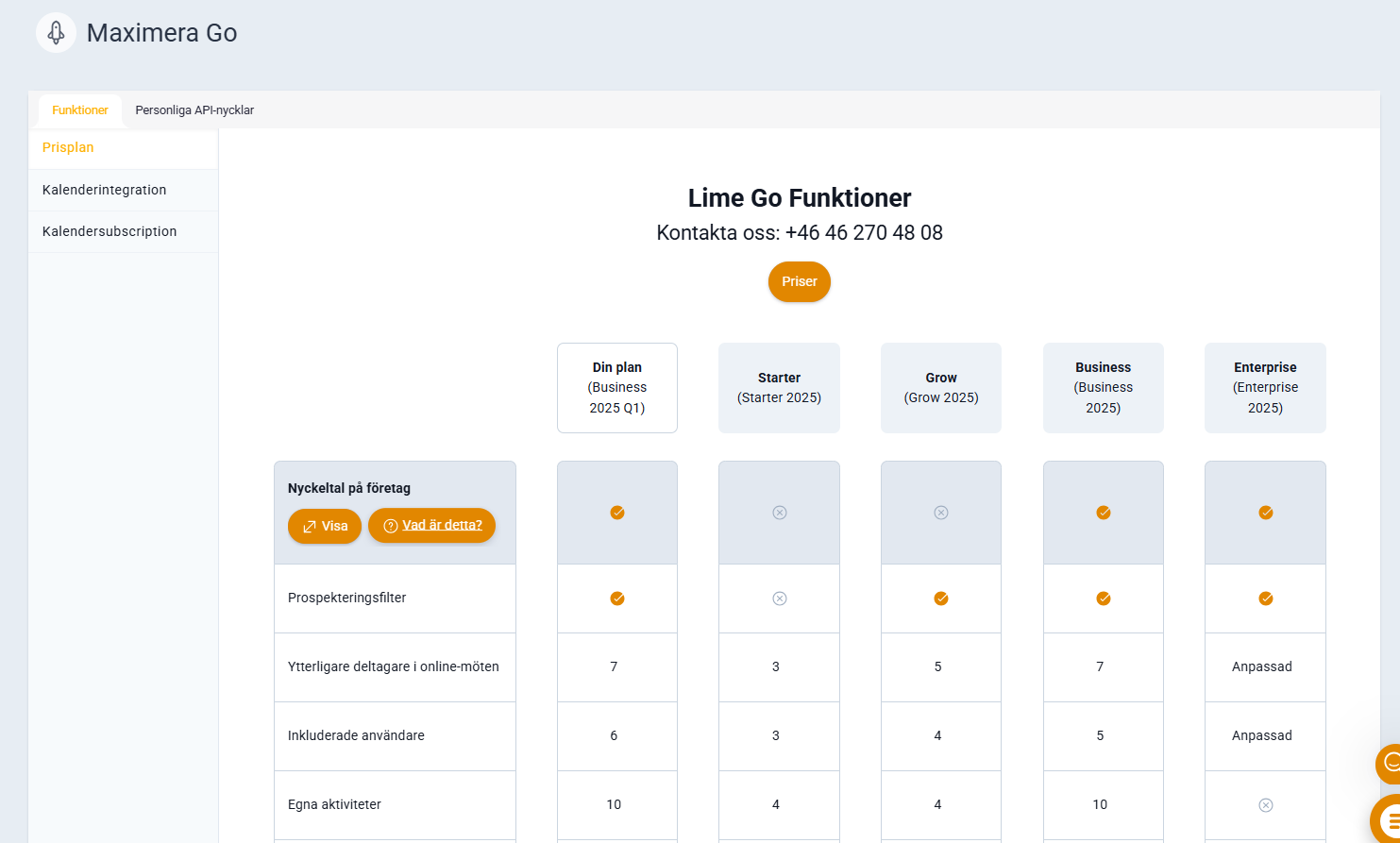1400x843 pixels.
Task: Click the 'Inkluderade användare' row label
Action: click(x=356, y=736)
